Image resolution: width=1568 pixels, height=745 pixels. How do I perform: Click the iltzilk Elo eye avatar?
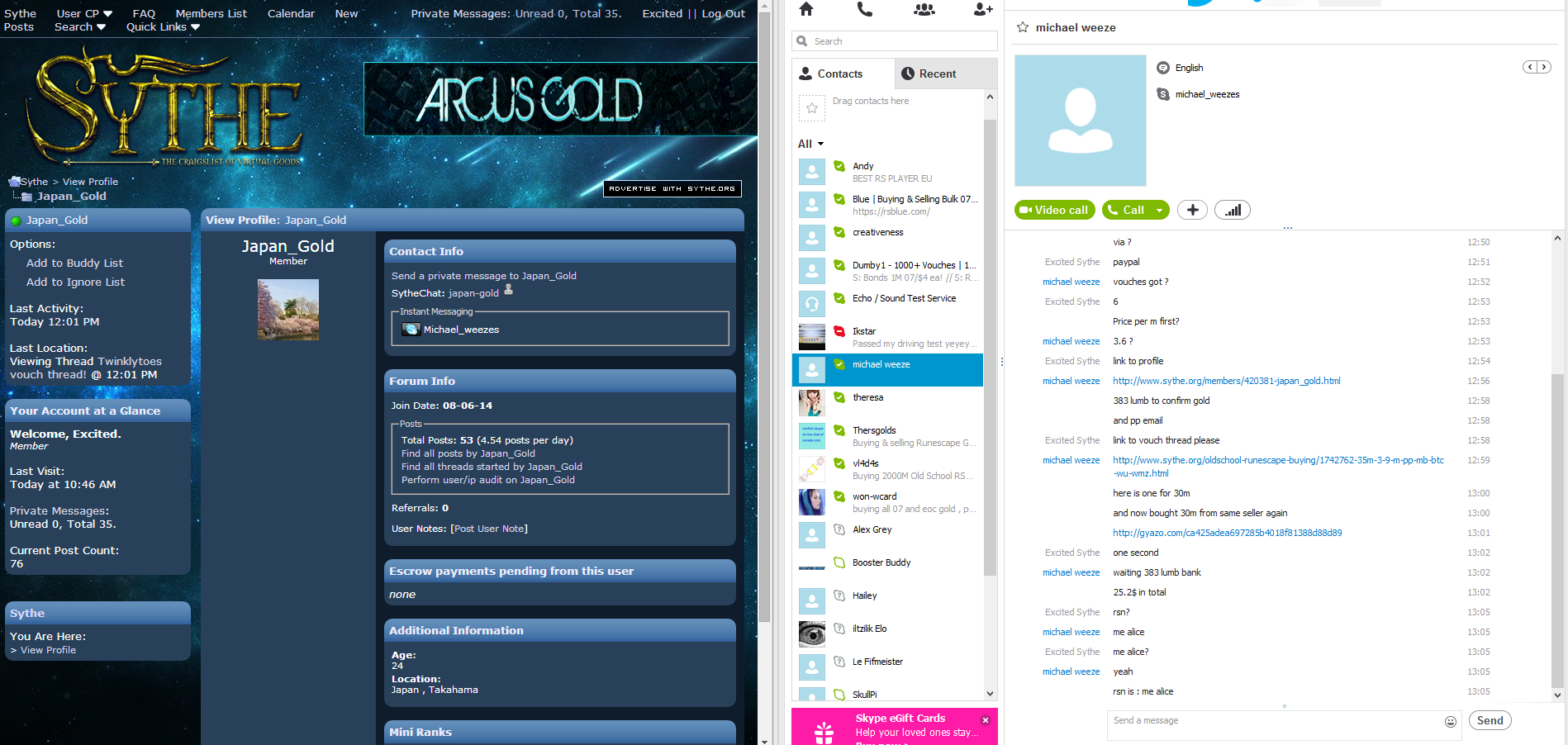point(812,634)
